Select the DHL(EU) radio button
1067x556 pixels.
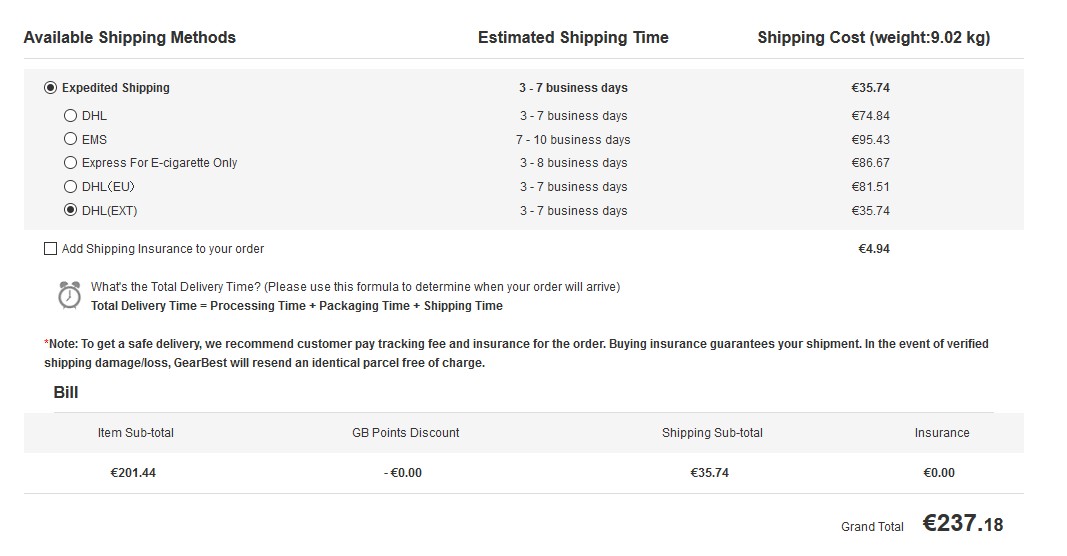pos(70,186)
